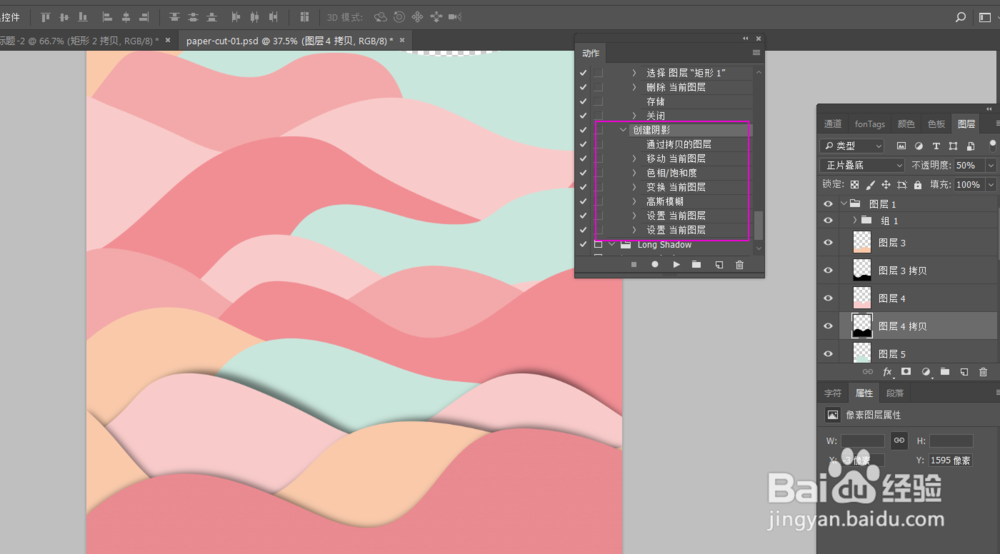The image size is (1000, 554).
Task: Create a new layer
Action: point(964,372)
